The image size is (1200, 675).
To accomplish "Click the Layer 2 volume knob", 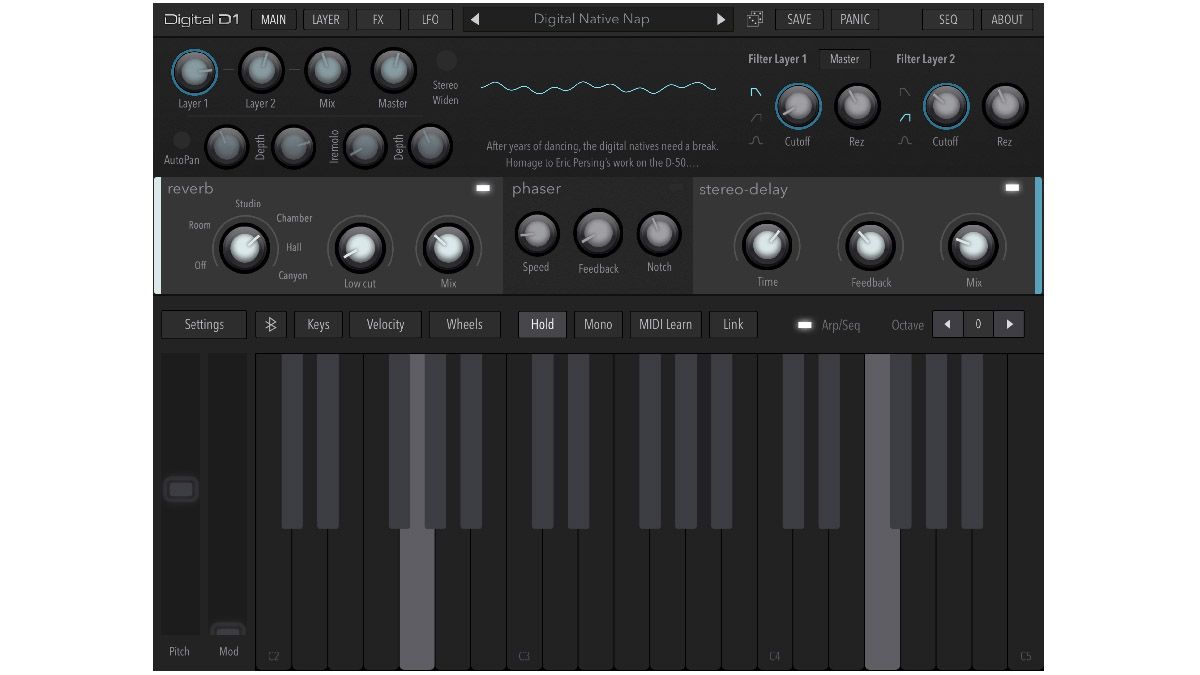I will [x=260, y=71].
